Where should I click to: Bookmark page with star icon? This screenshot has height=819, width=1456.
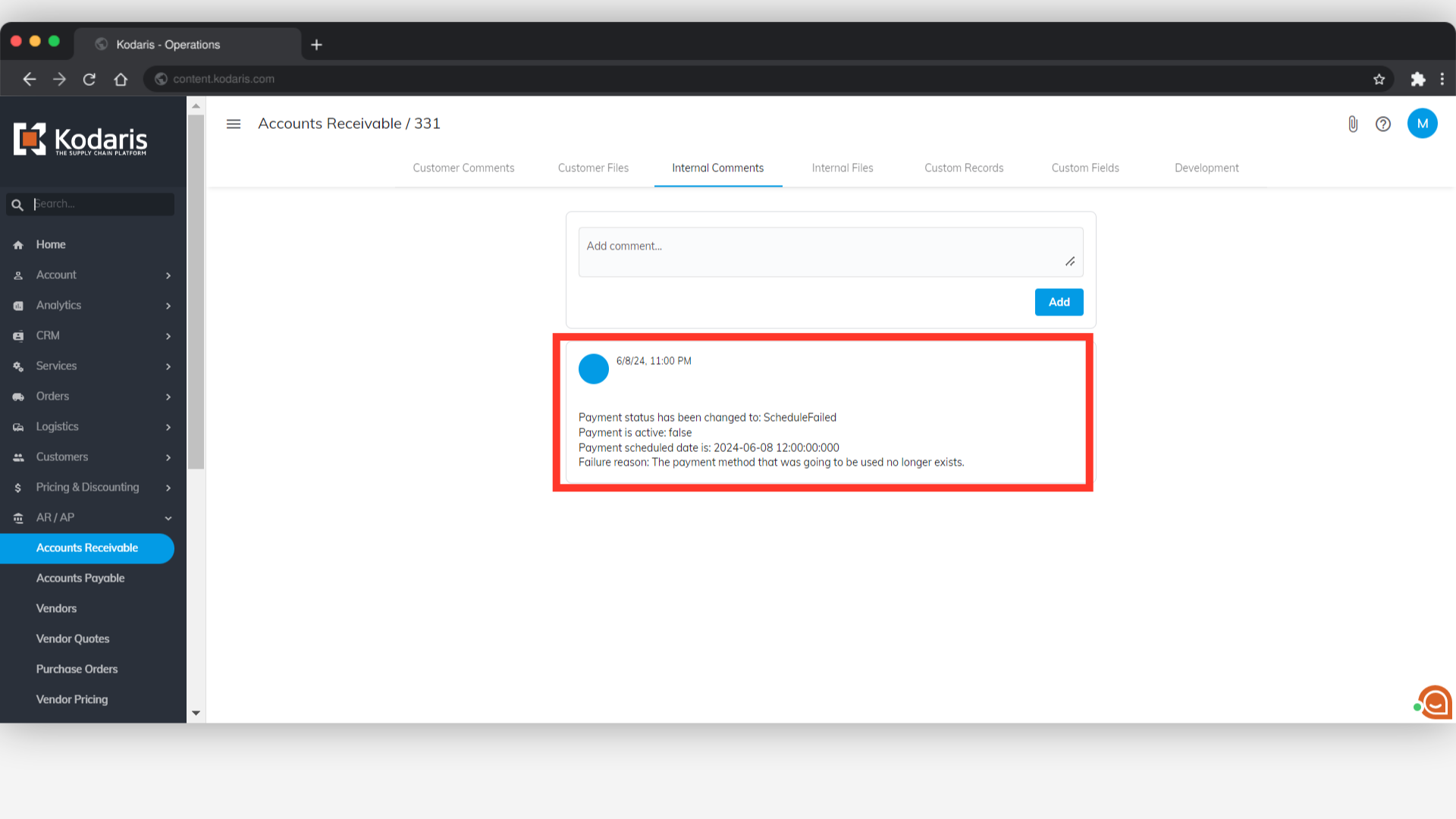[1379, 79]
